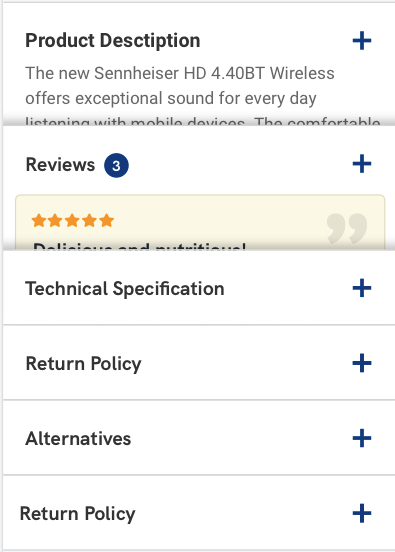Click the large quotation mark icon in review

tap(347, 228)
